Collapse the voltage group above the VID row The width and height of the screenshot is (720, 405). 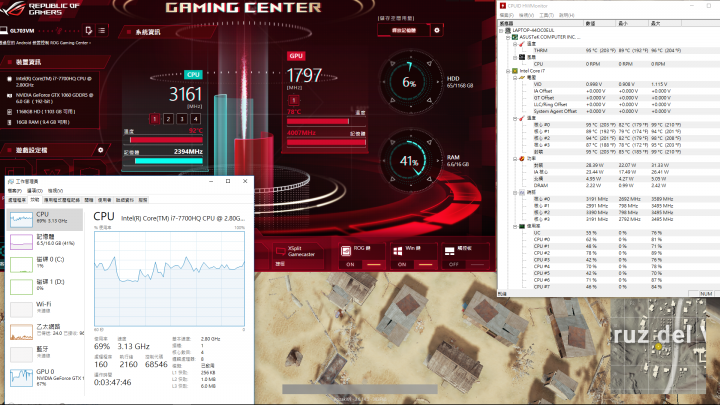(x=515, y=78)
